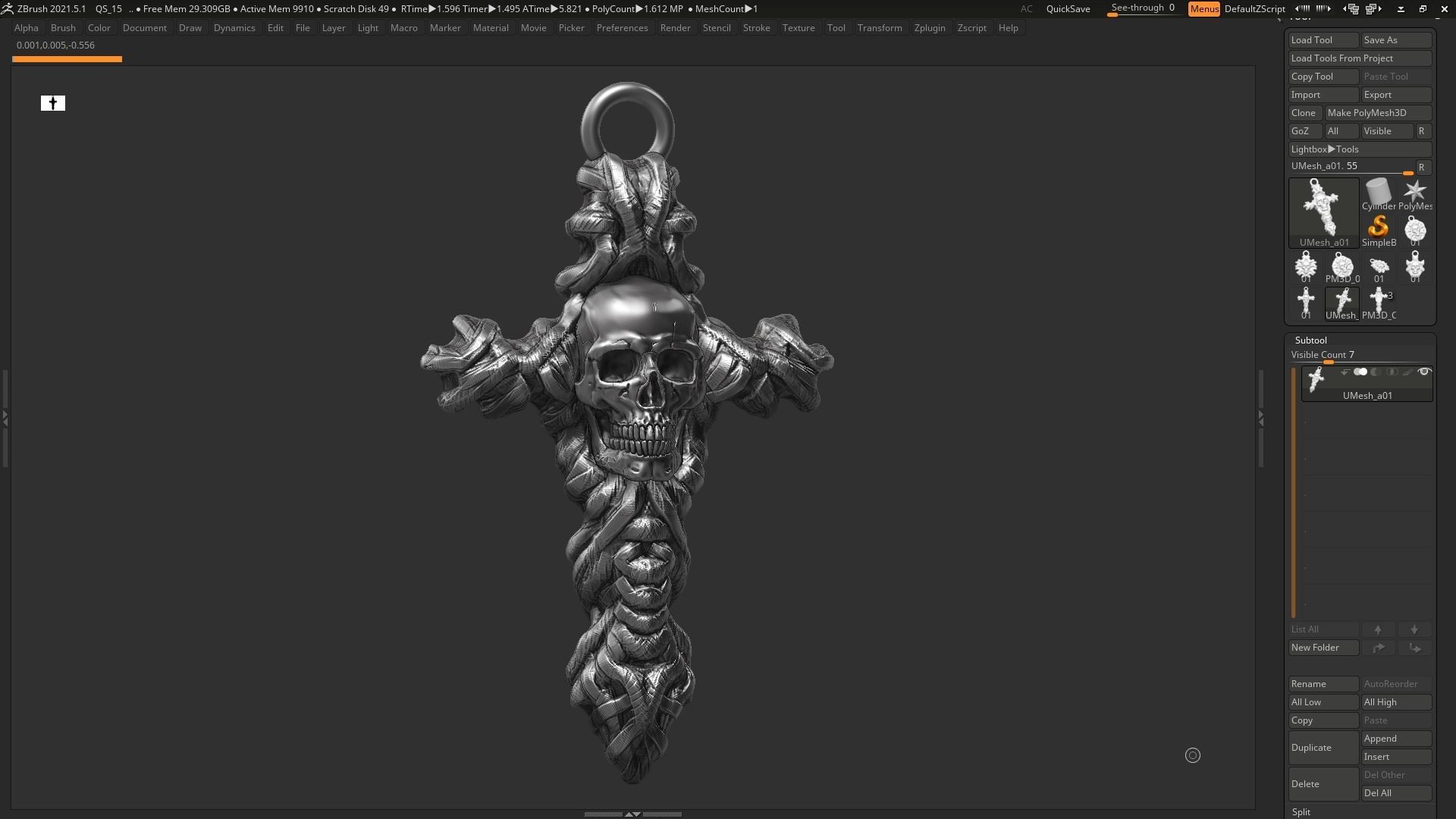Select the PM3D_C cross tool icon
Image resolution: width=1456 pixels, height=819 pixels.
pos(1379,304)
